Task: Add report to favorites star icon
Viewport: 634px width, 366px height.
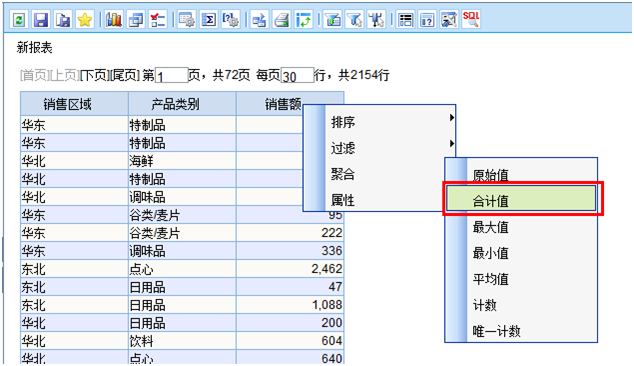Action: (85, 19)
